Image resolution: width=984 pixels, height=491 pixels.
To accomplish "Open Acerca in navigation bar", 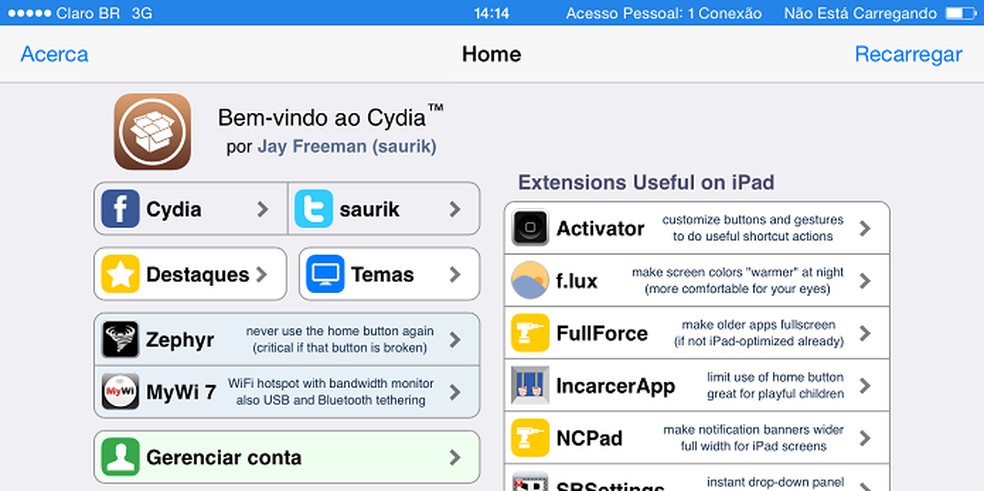I will (55, 55).
